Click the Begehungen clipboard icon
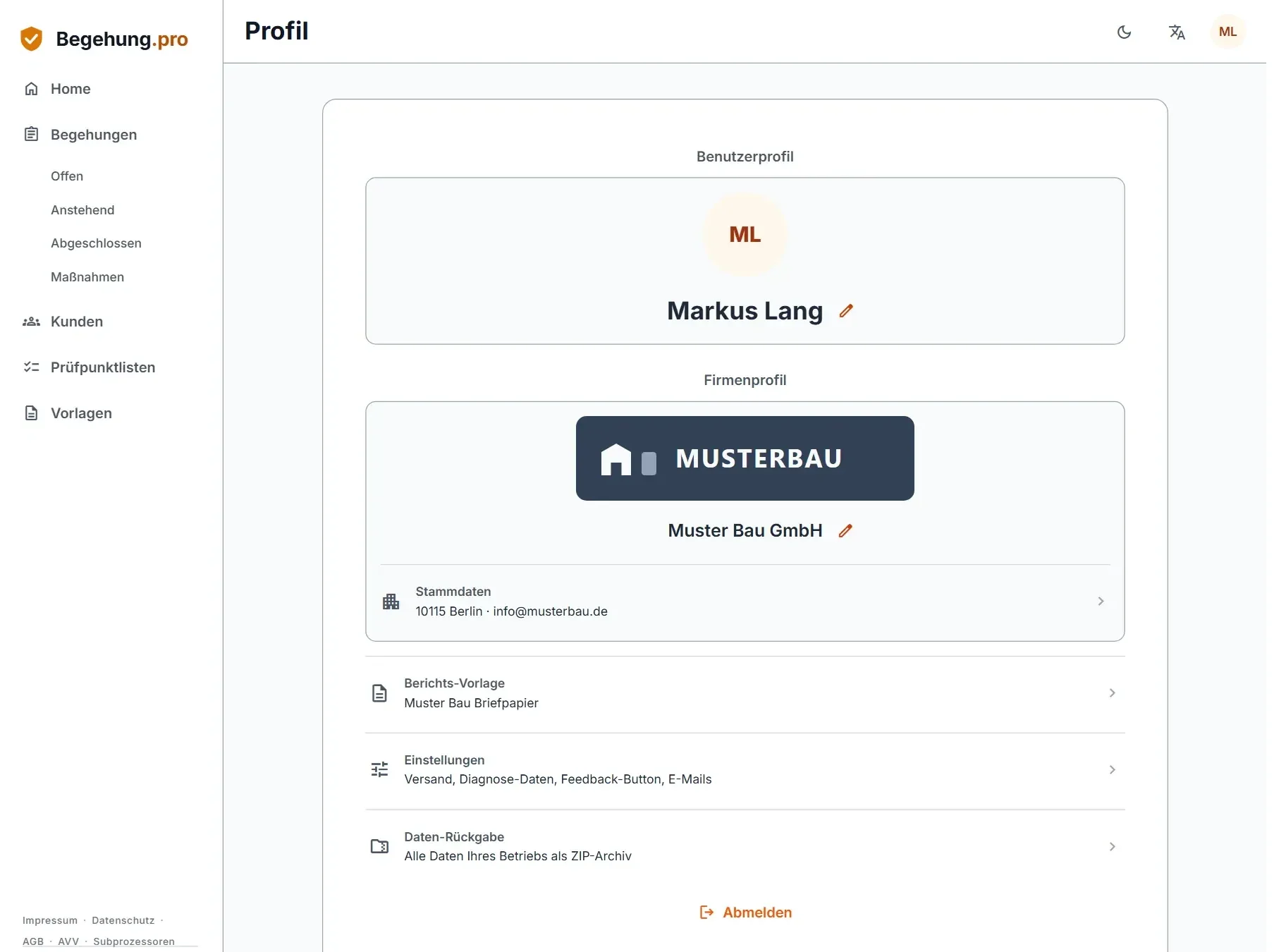The height and width of the screenshot is (952, 1286). [31, 134]
